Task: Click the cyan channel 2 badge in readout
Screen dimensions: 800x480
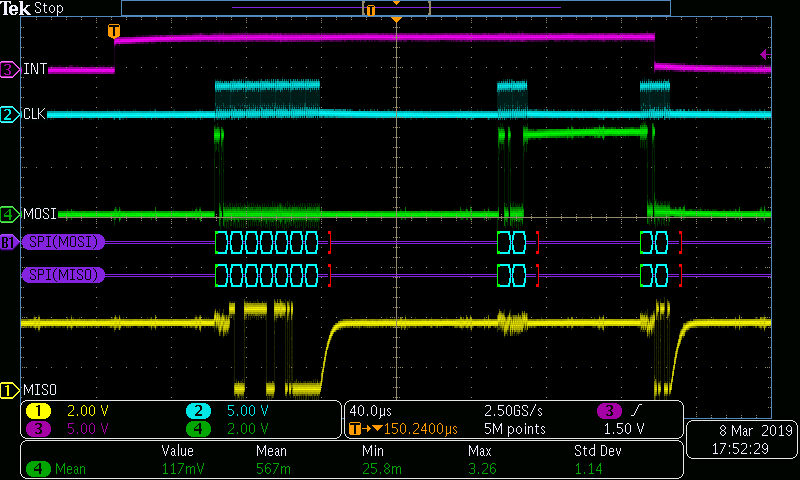Action: click(x=198, y=411)
